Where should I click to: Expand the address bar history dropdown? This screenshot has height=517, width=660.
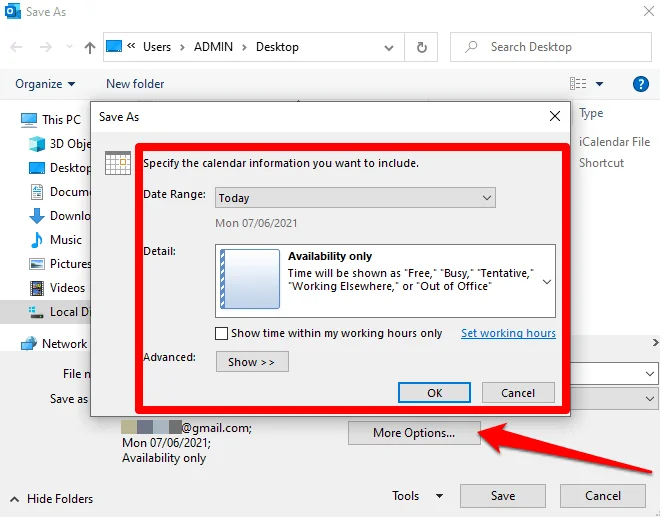coord(389,48)
